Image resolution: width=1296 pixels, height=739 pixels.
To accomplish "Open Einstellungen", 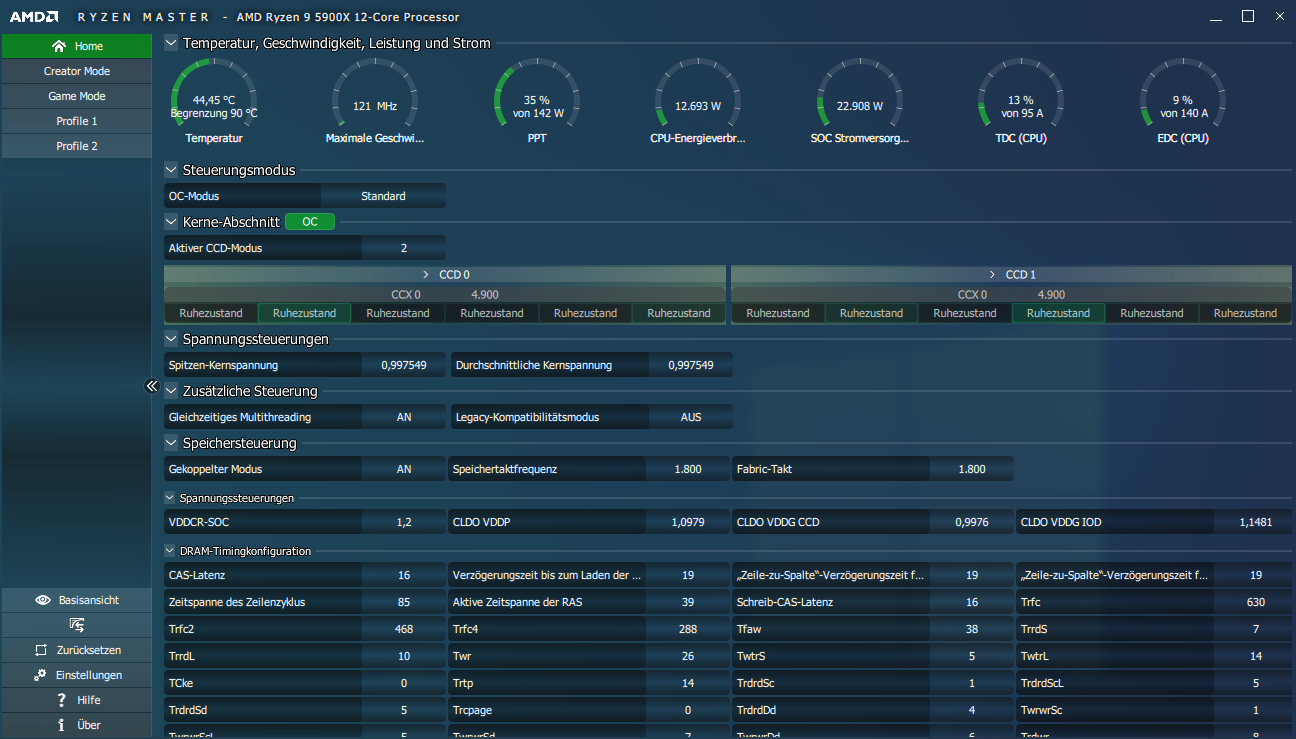I will coord(77,675).
